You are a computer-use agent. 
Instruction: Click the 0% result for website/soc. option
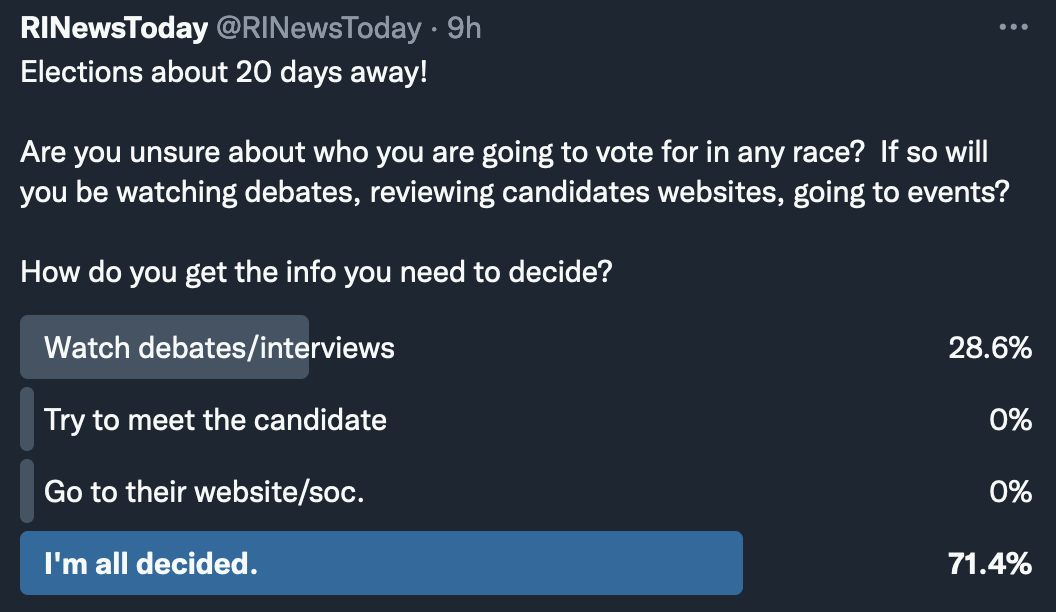(x=1010, y=491)
